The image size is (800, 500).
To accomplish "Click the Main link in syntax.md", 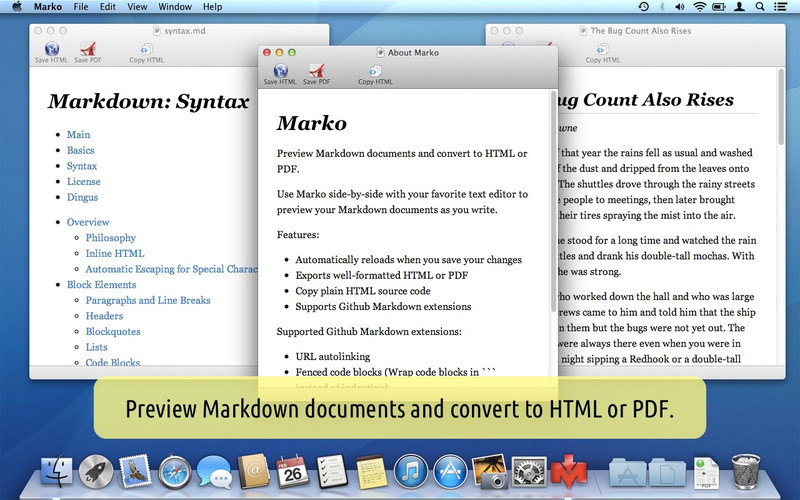I will pyautogui.click(x=78, y=135).
